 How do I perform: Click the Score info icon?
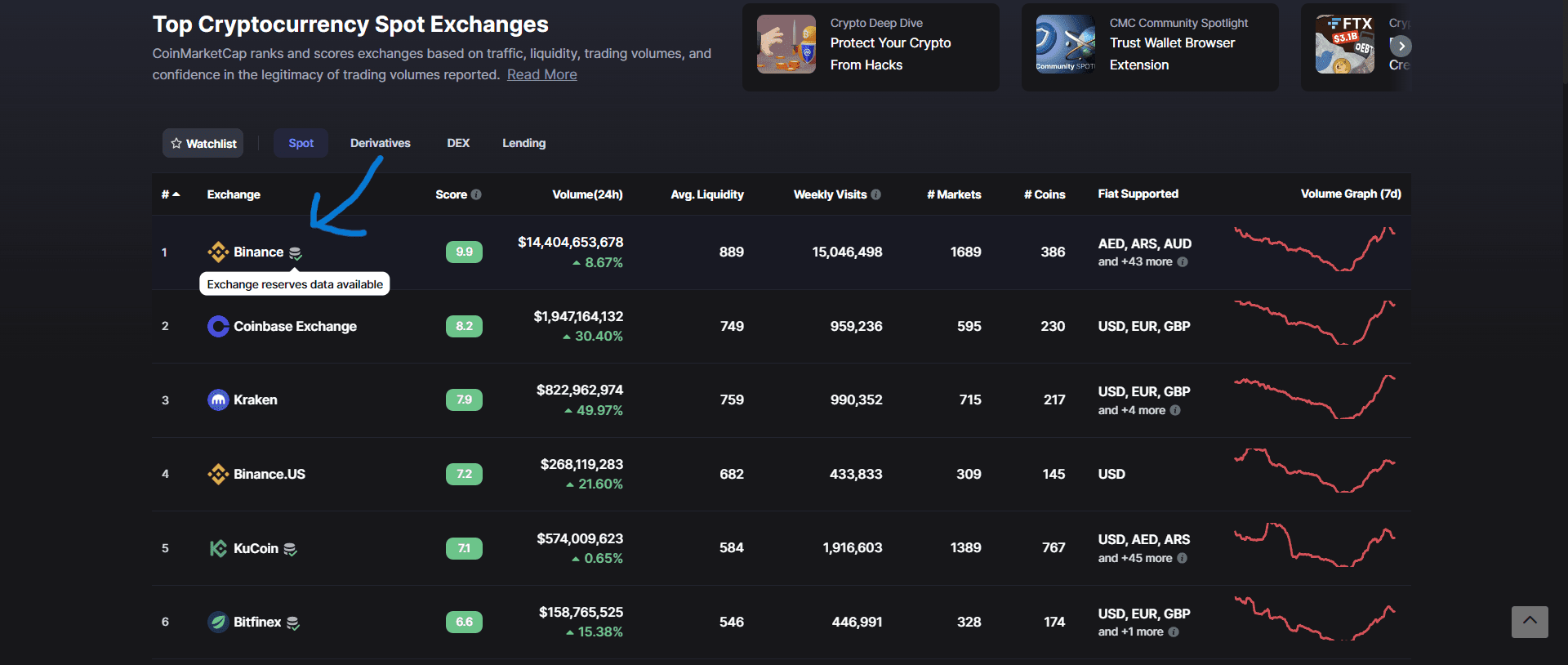(476, 194)
